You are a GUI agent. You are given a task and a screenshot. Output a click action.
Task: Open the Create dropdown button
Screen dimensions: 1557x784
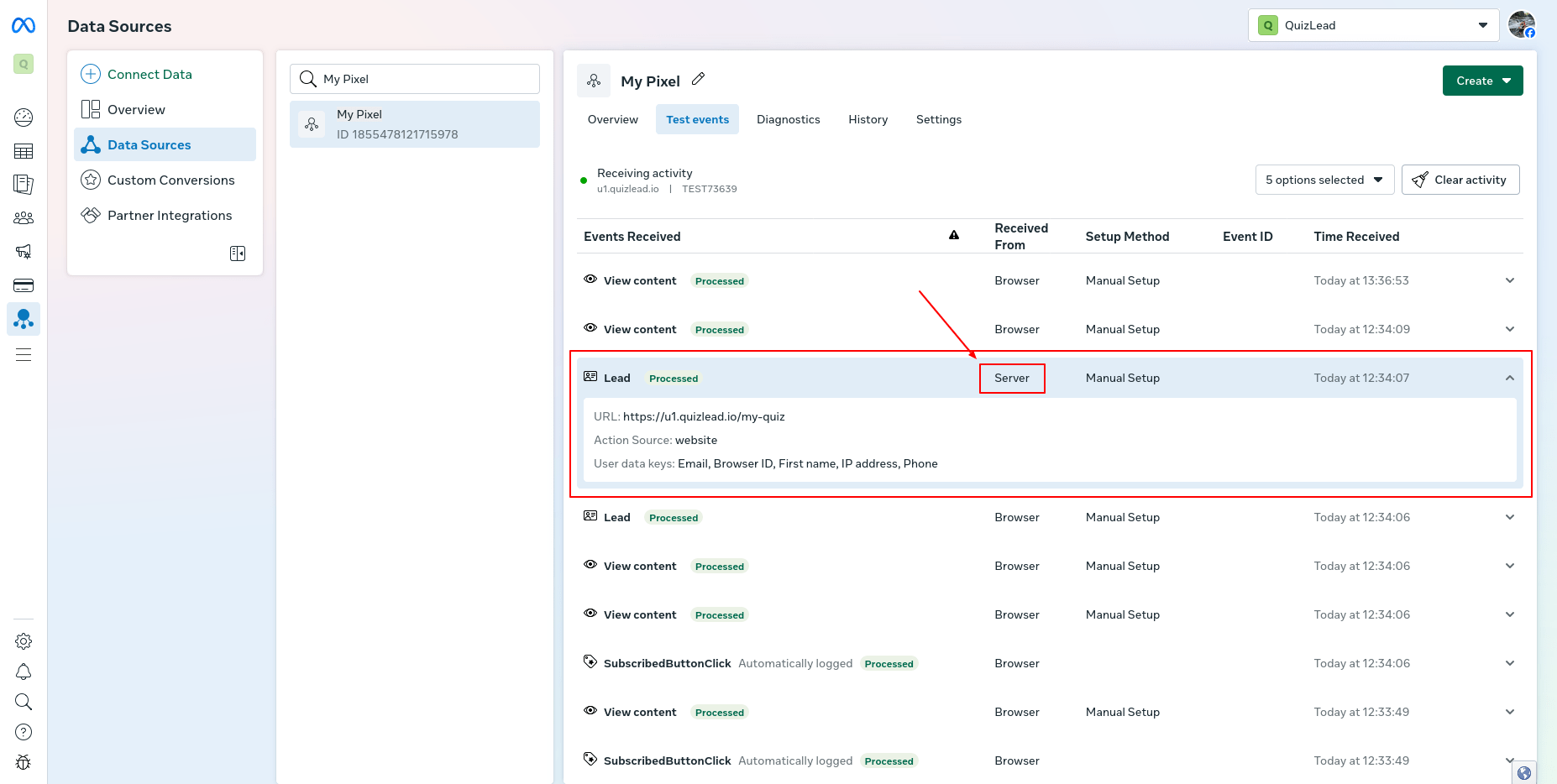(x=1483, y=81)
